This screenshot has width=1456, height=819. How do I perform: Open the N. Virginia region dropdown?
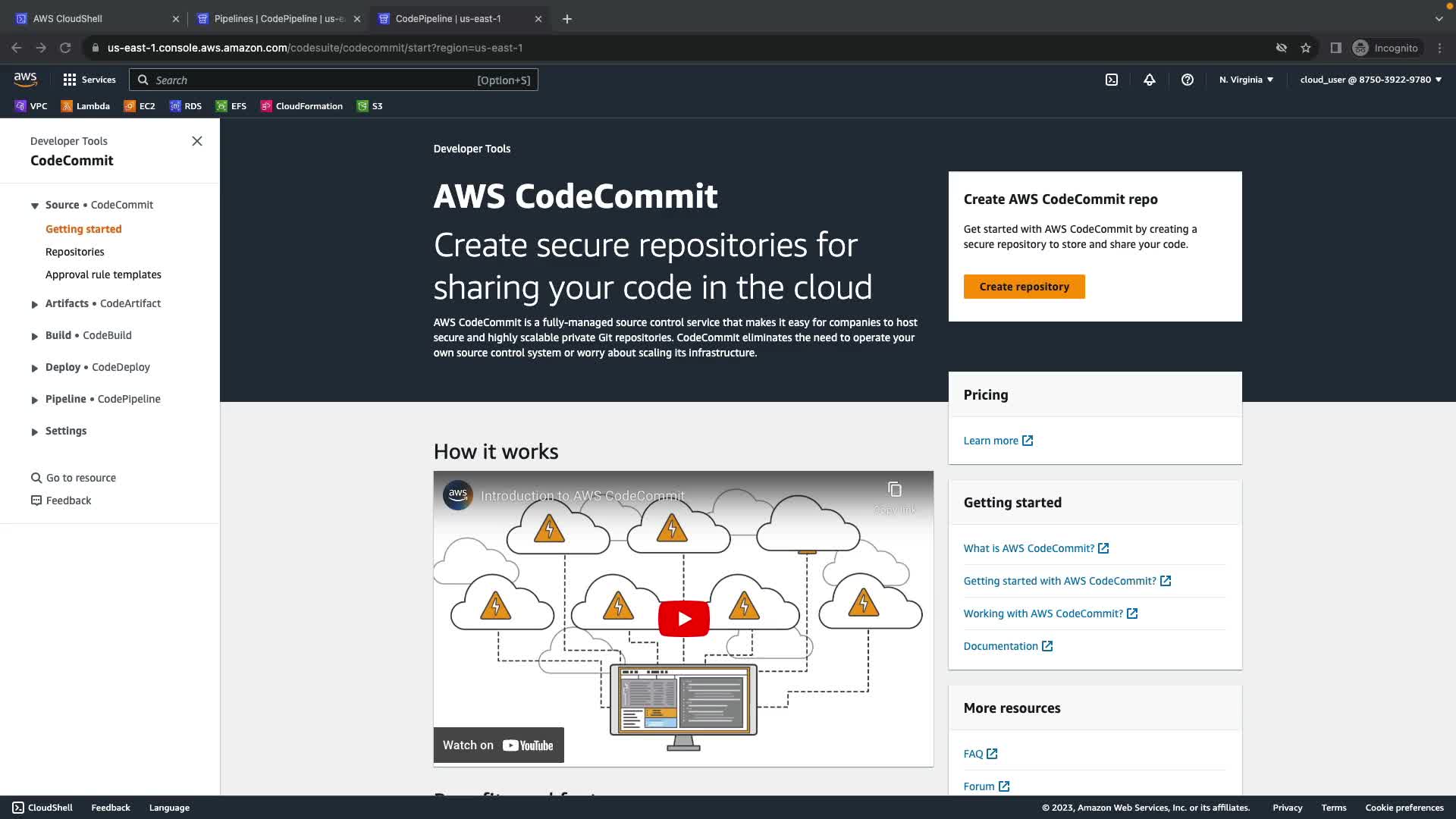(1246, 80)
